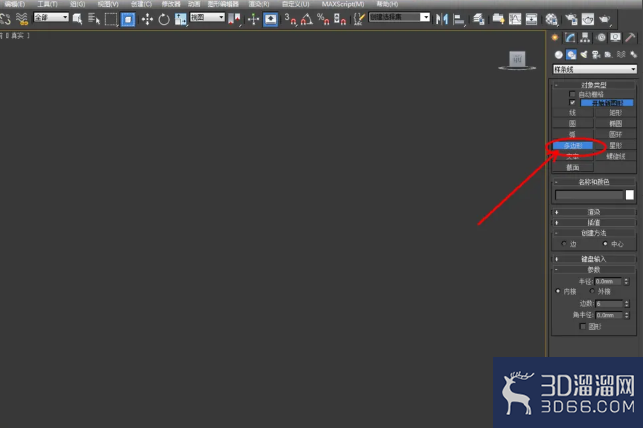This screenshot has width=643, height=428.
Task: Click the 螺旋线 helix button
Action: [x=615, y=156]
